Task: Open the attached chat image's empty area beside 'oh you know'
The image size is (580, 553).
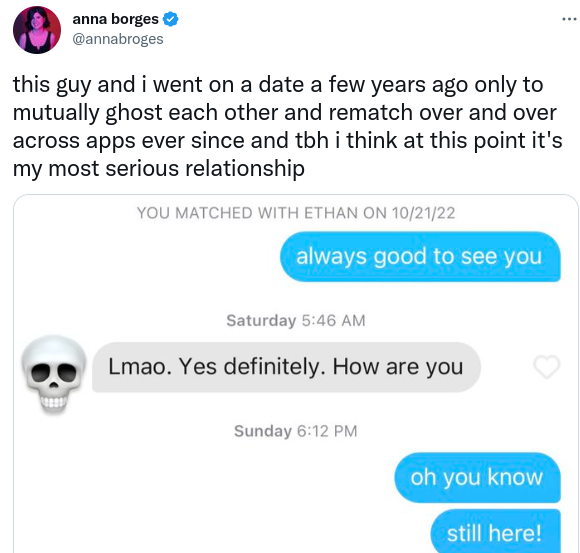Action: 203,477
